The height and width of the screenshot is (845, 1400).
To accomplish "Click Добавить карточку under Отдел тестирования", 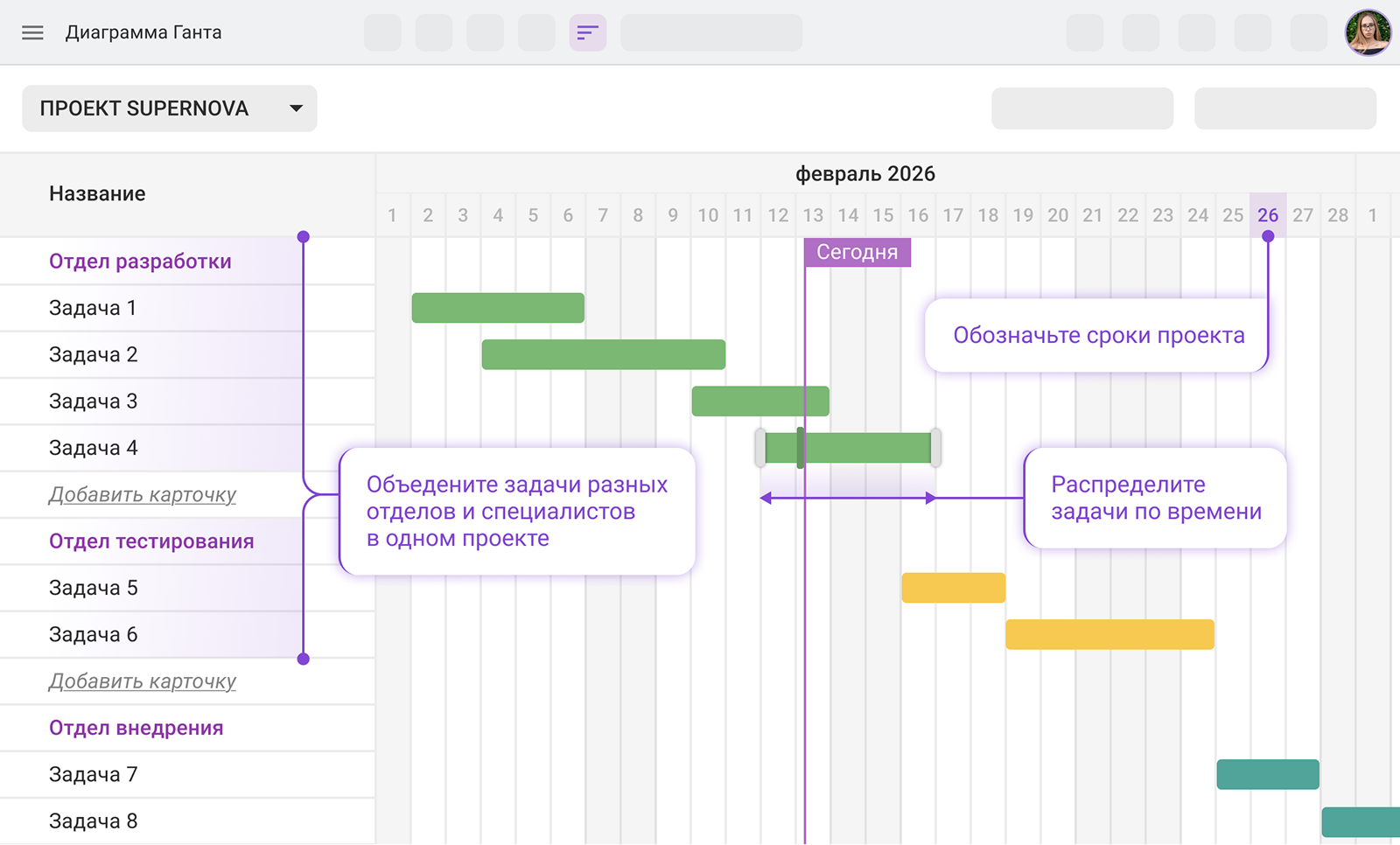I will (143, 681).
